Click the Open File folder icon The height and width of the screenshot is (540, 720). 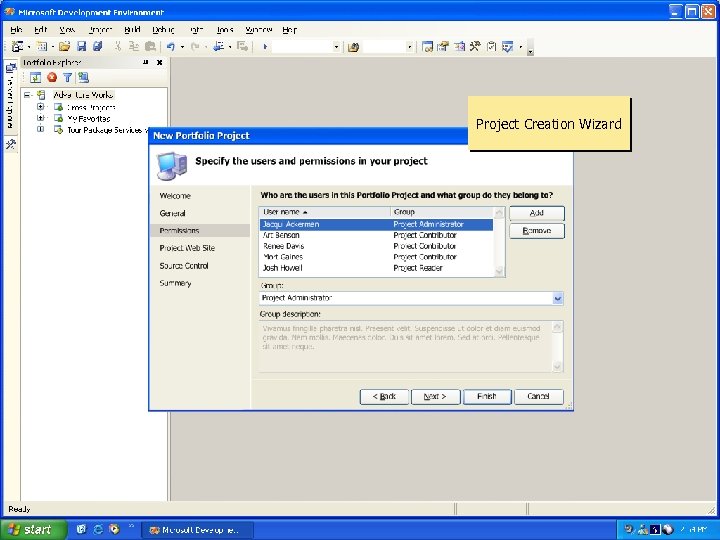point(64,46)
